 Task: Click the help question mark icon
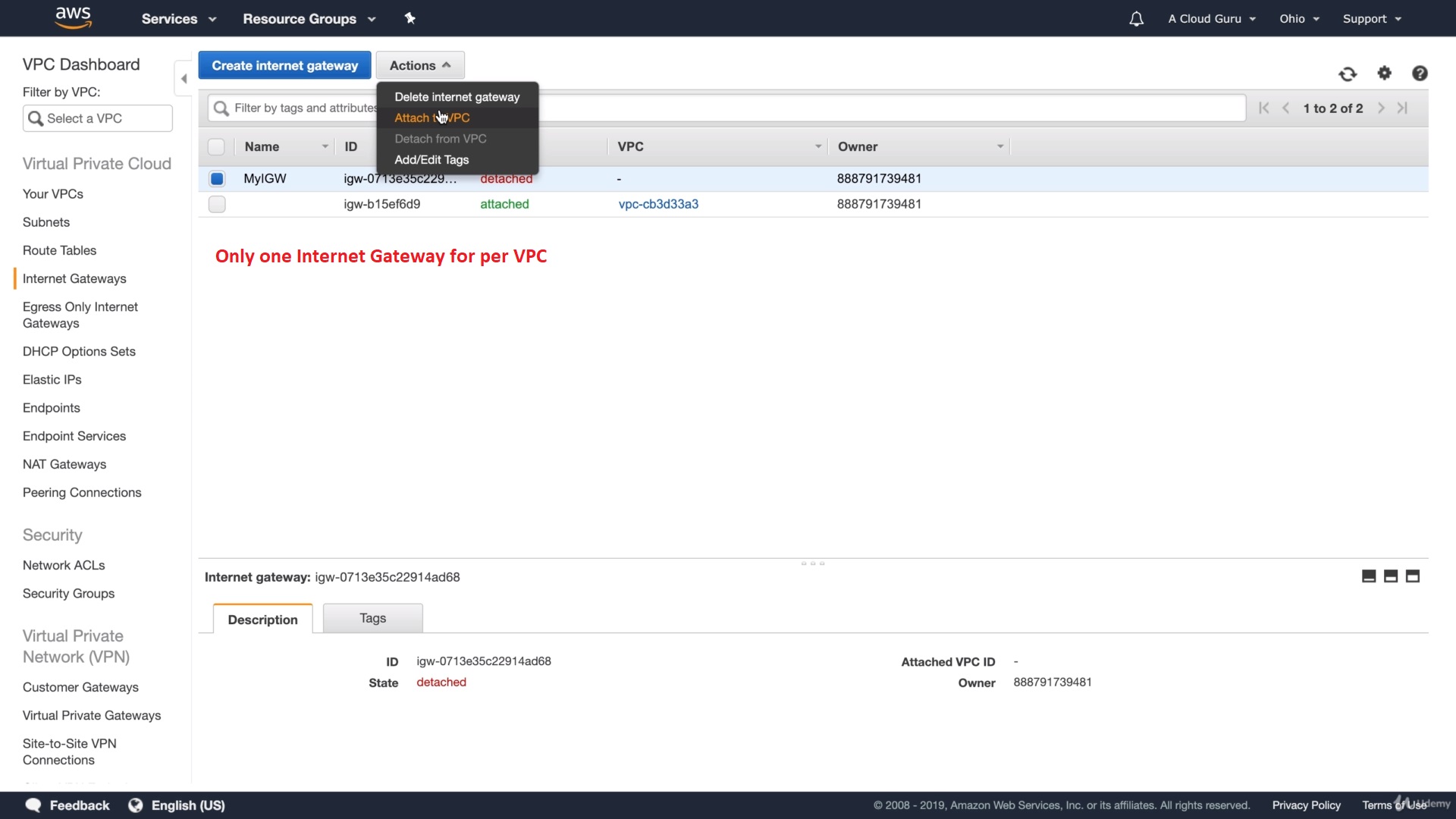point(1420,73)
